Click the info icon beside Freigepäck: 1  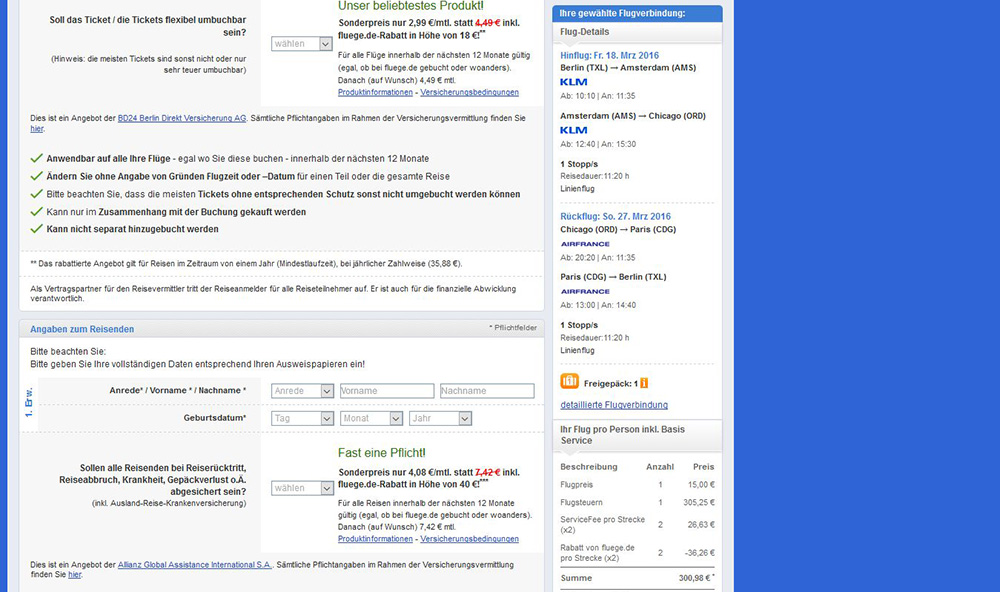coord(644,383)
